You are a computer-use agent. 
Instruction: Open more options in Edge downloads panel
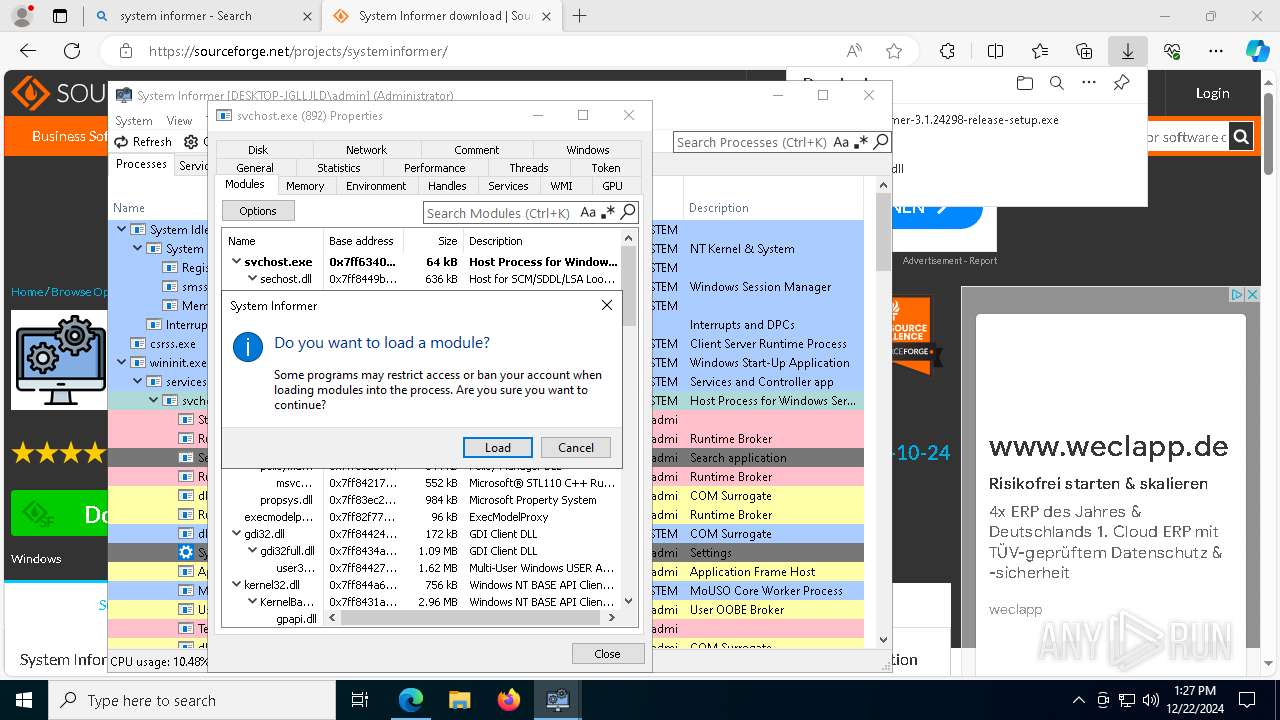[1089, 83]
